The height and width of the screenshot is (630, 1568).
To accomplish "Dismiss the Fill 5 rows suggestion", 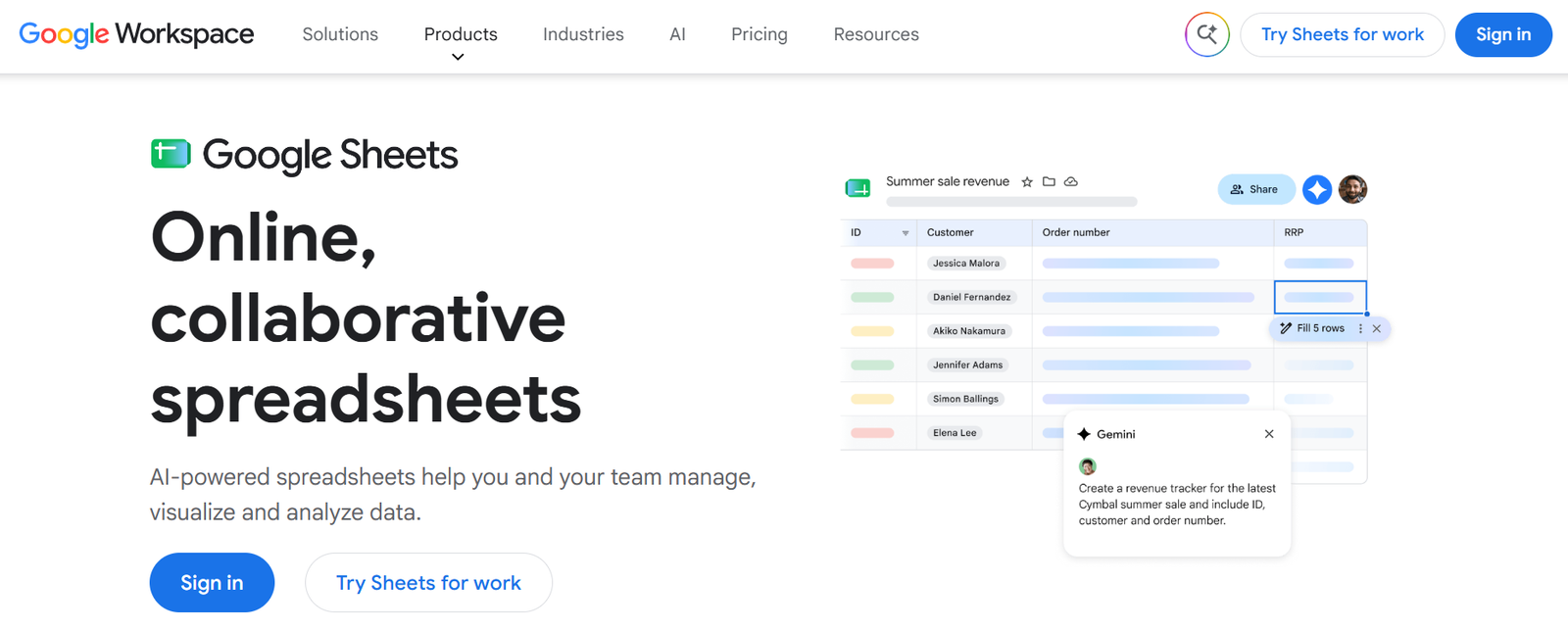I will click(1377, 329).
